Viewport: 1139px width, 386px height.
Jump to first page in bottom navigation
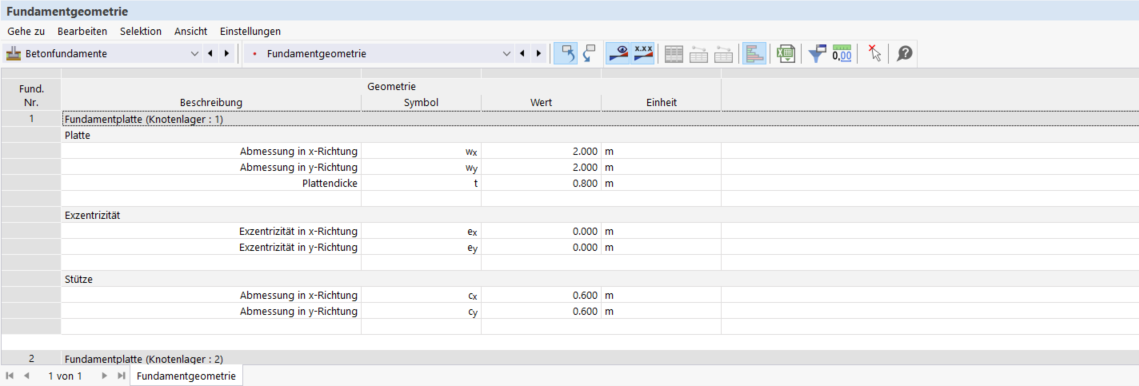coord(10,376)
